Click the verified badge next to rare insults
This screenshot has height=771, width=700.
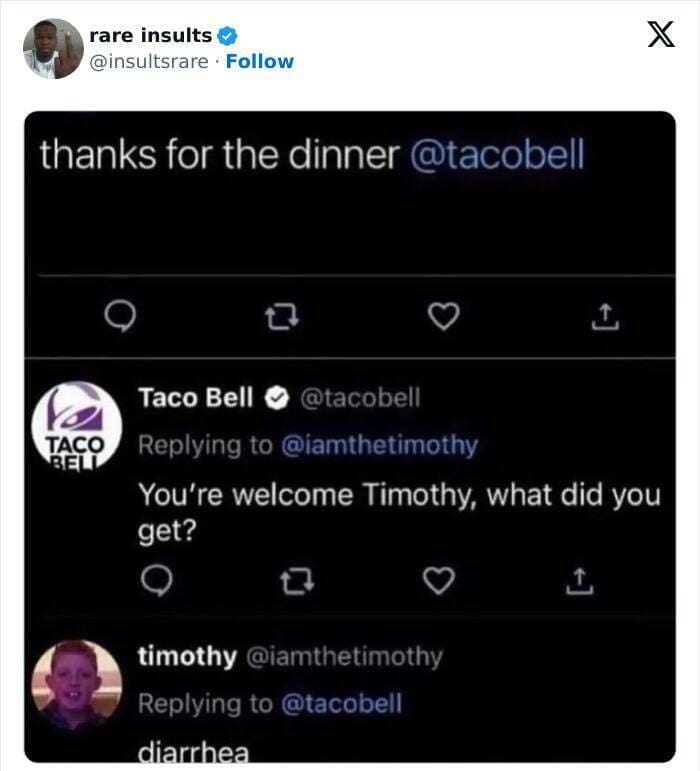pyautogui.click(x=226, y=36)
